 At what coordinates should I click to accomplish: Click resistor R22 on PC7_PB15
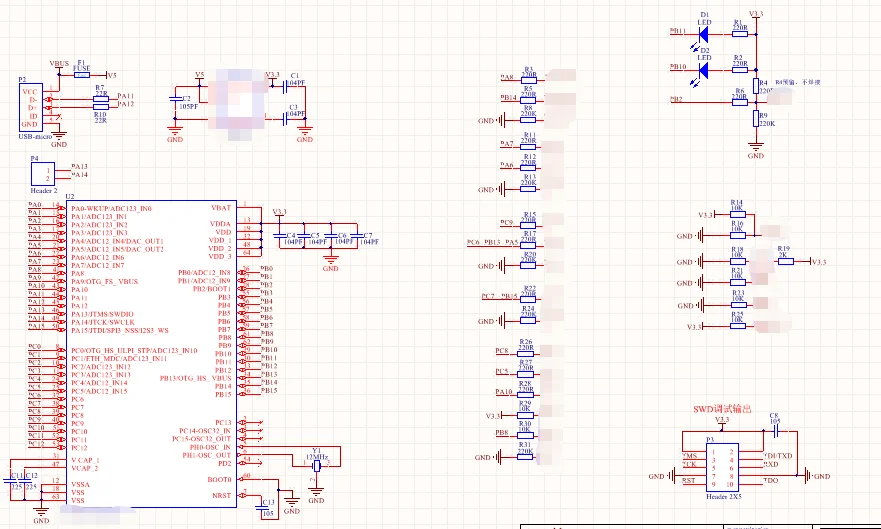coord(528,299)
